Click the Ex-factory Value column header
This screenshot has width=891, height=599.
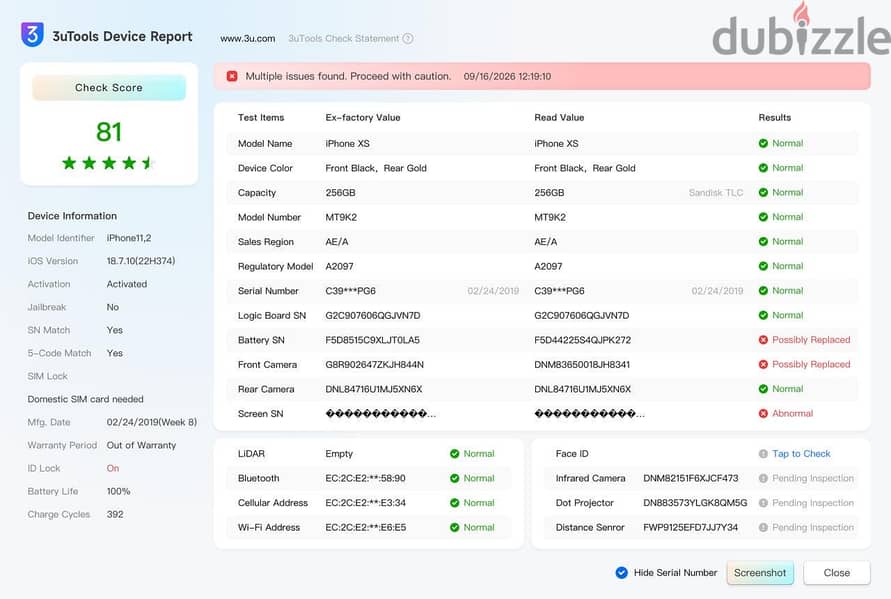363,118
